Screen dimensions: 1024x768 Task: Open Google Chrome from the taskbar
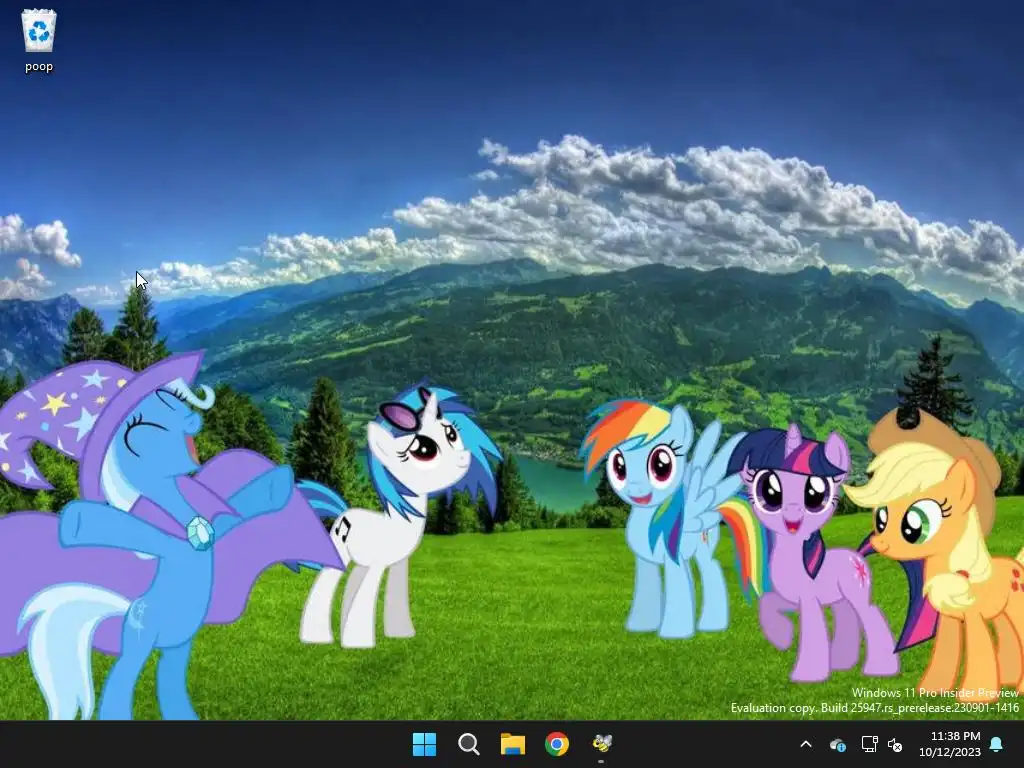[x=557, y=744]
